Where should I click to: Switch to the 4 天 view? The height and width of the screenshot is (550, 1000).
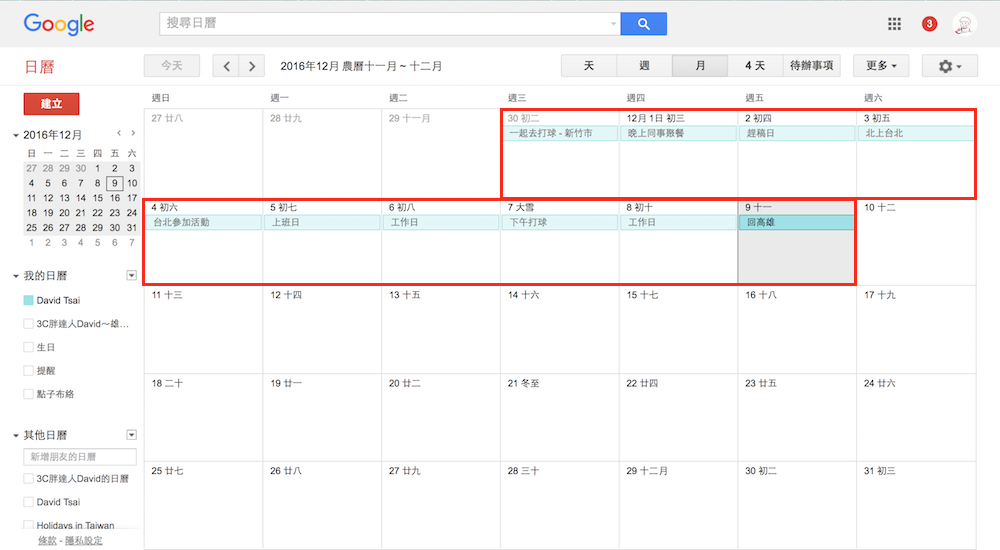click(755, 66)
